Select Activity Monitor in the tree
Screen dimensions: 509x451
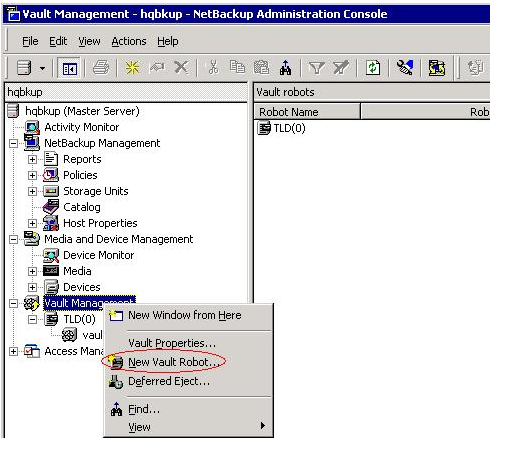[x=82, y=127]
